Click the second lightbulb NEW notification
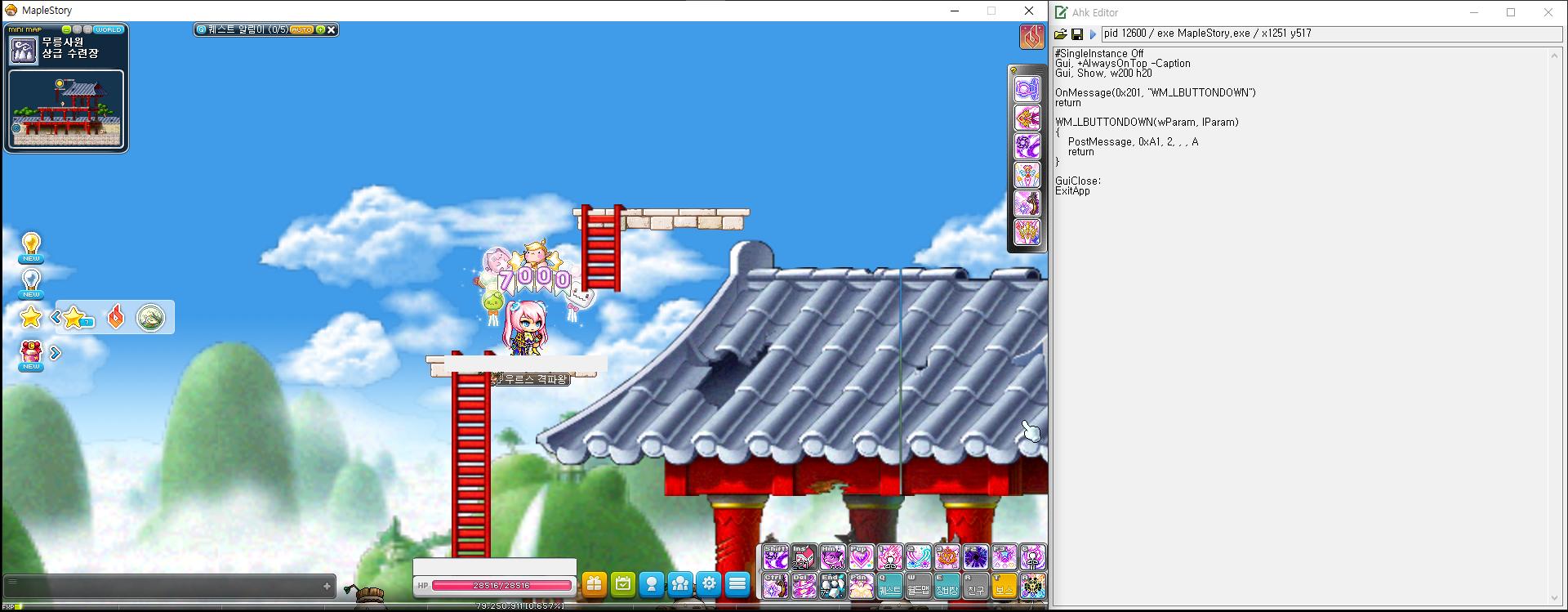This screenshot has height=612, width=1568. coord(31,284)
